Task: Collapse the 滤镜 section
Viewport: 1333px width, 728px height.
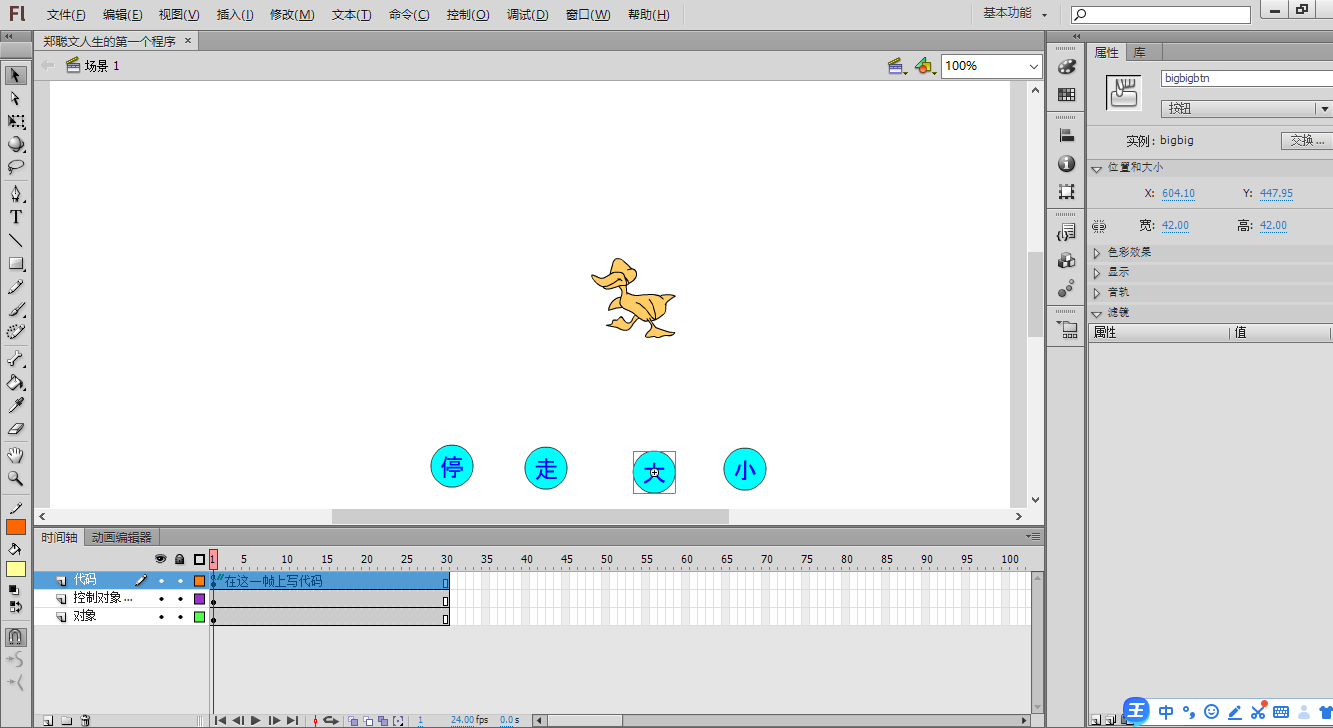Action: (1097, 313)
